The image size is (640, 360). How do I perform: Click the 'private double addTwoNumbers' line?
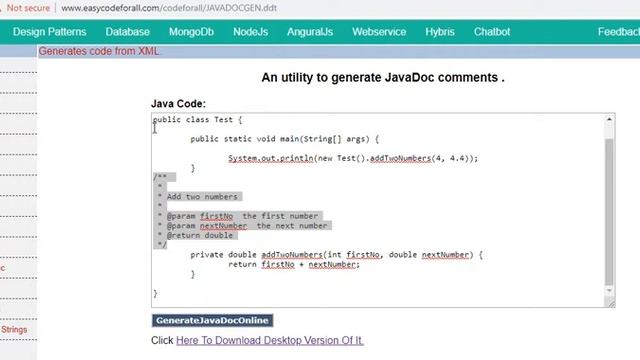coord(337,255)
